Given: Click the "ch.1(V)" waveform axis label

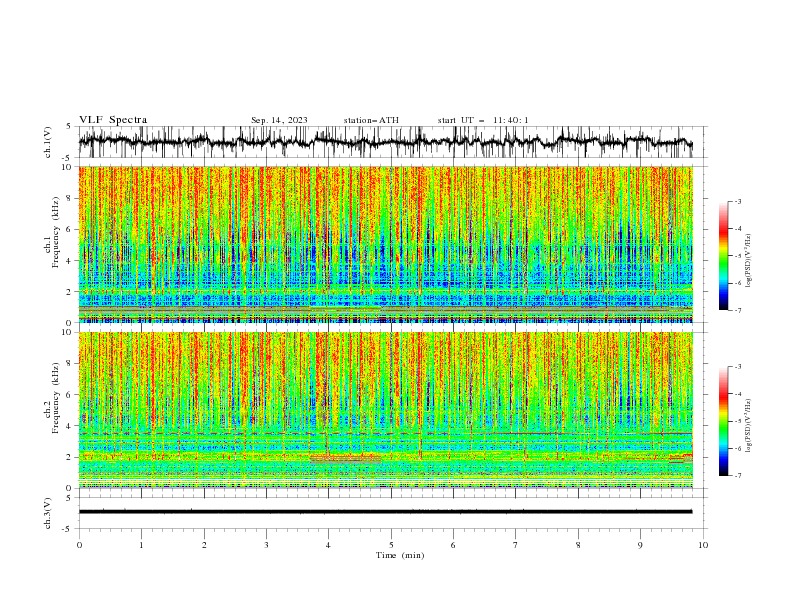Looking at the screenshot, I should [x=48, y=142].
